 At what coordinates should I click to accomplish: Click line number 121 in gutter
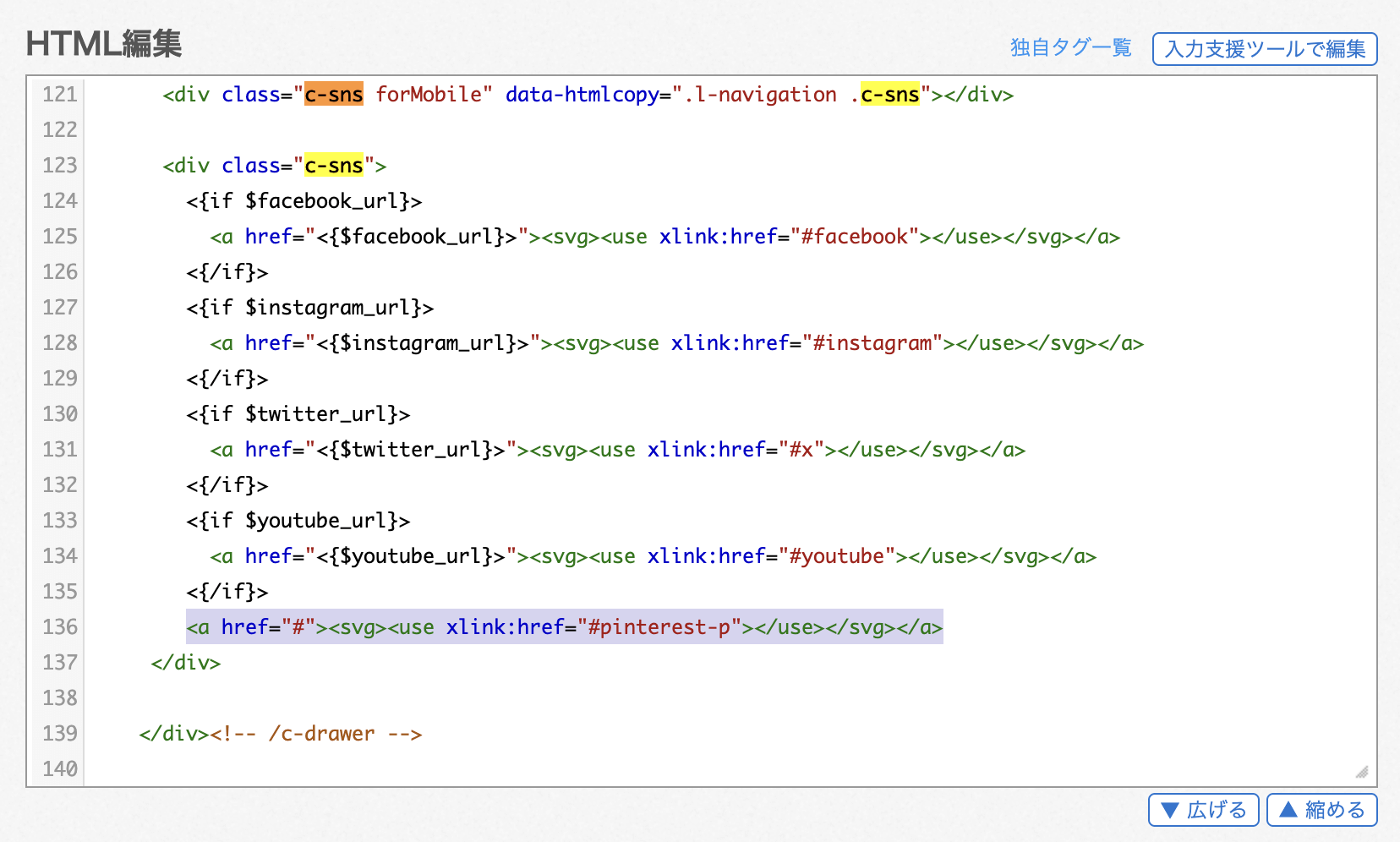coord(59,95)
